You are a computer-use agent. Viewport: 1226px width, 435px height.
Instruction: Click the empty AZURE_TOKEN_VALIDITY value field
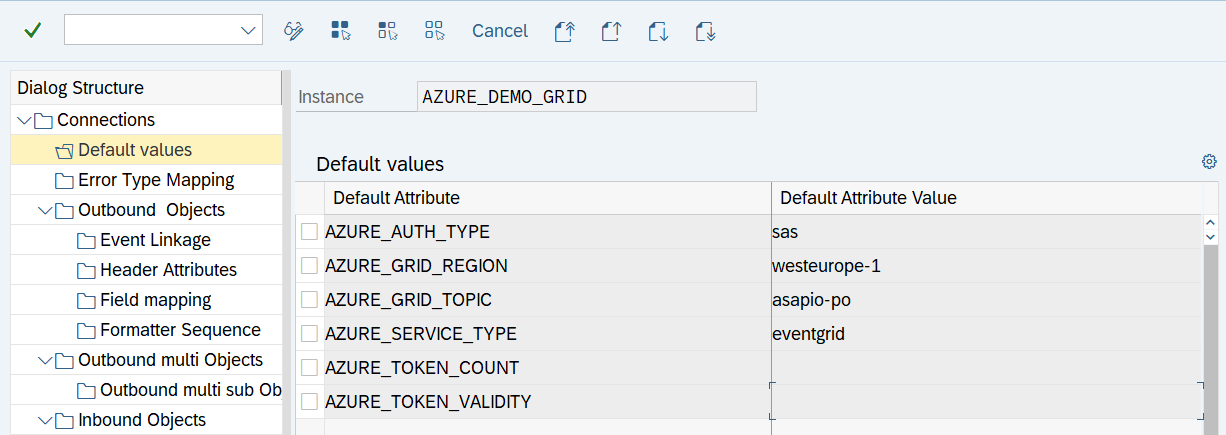[x=987, y=402]
